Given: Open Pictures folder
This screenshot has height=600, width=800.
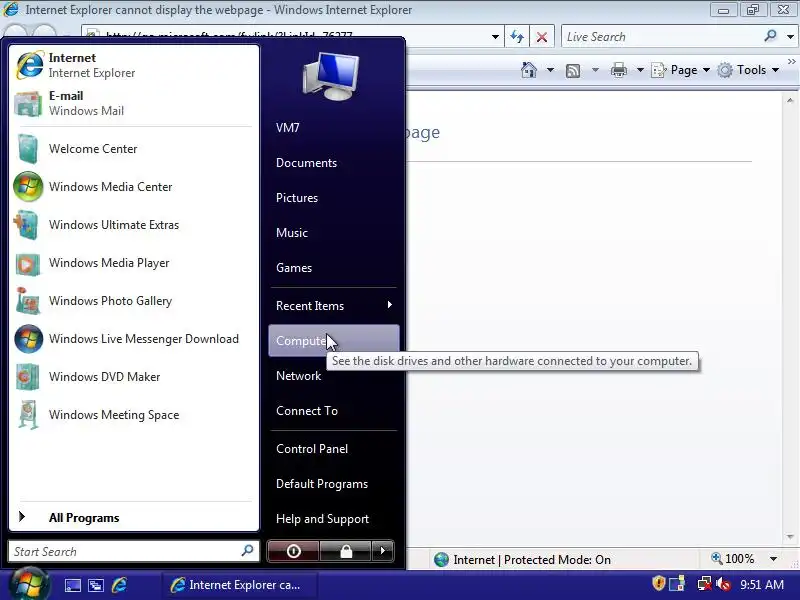Looking at the screenshot, I should point(333,198).
